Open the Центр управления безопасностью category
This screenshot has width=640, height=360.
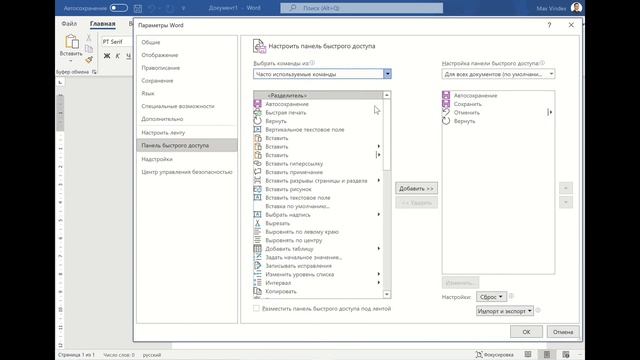(187, 172)
